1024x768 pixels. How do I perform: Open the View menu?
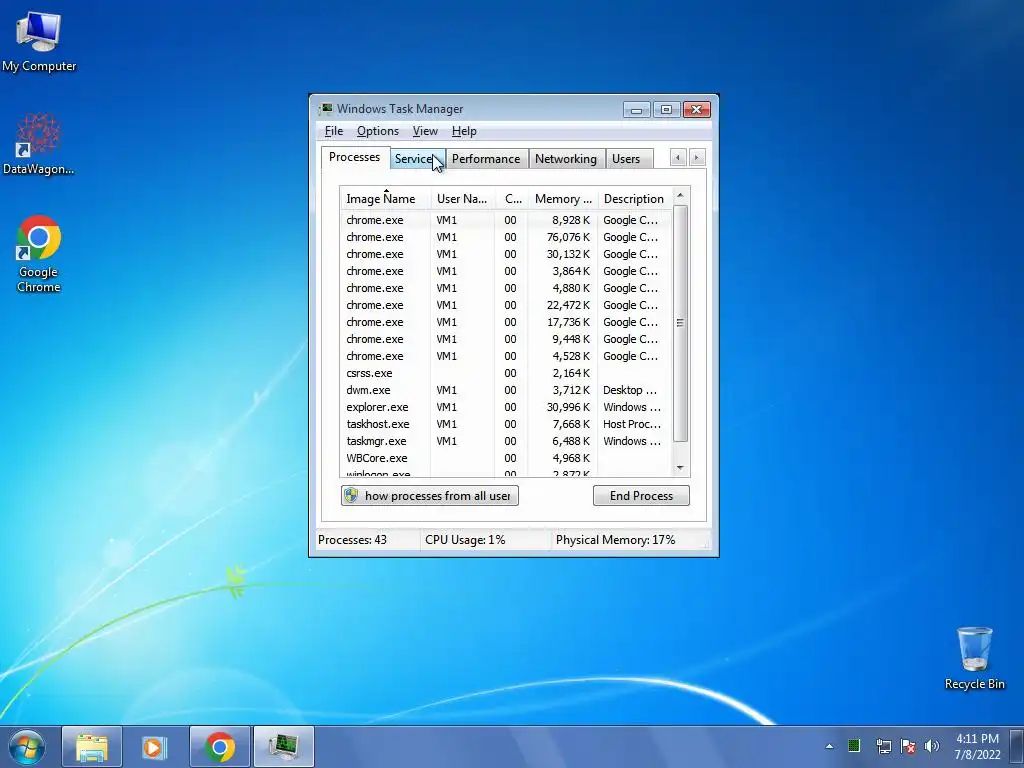425,131
